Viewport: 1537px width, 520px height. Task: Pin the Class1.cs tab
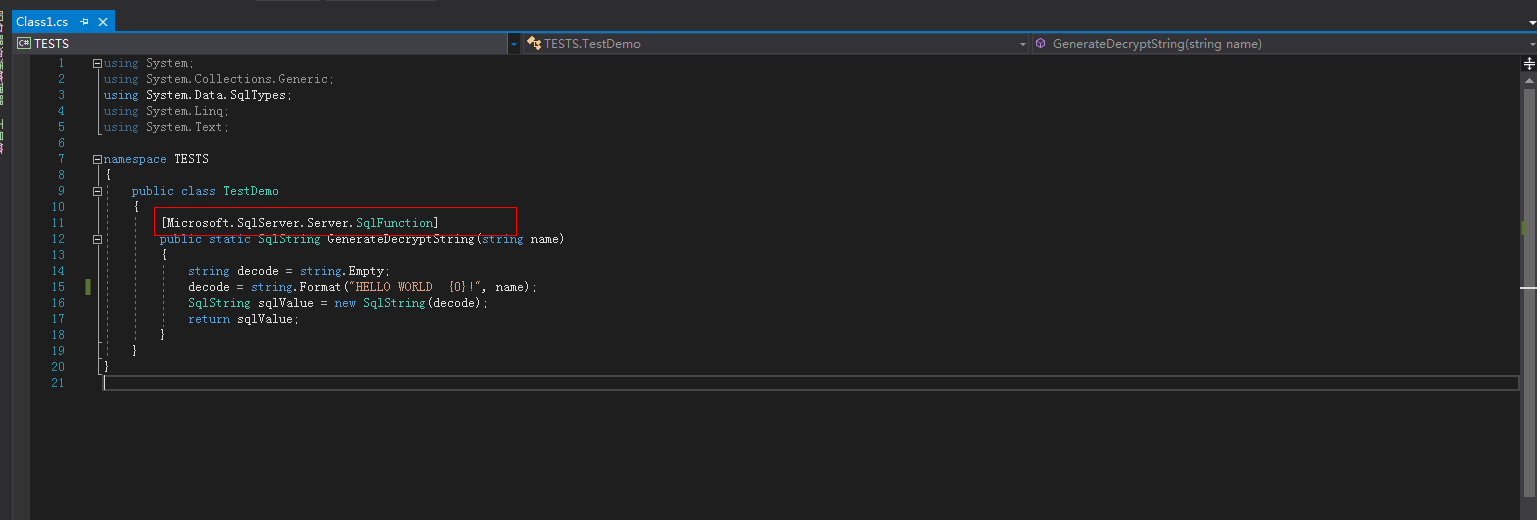click(84, 22)
